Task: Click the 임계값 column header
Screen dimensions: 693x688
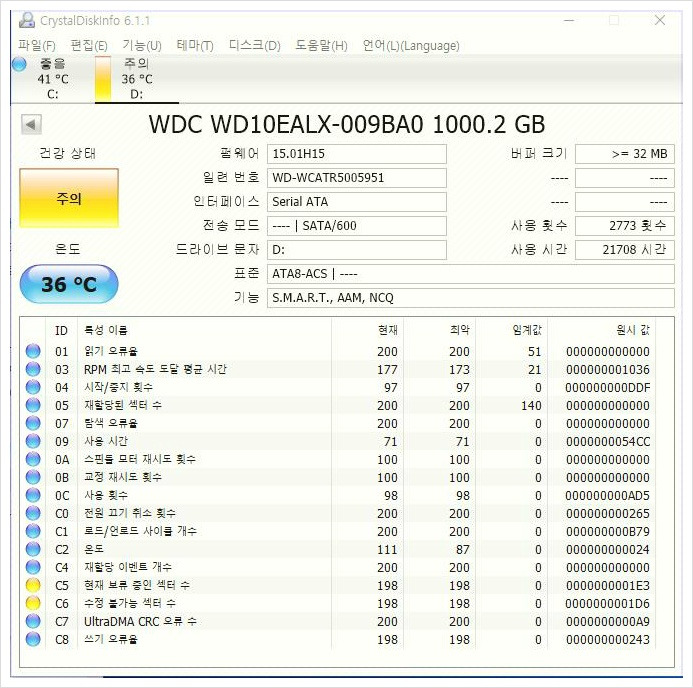Action: point(511,330)
